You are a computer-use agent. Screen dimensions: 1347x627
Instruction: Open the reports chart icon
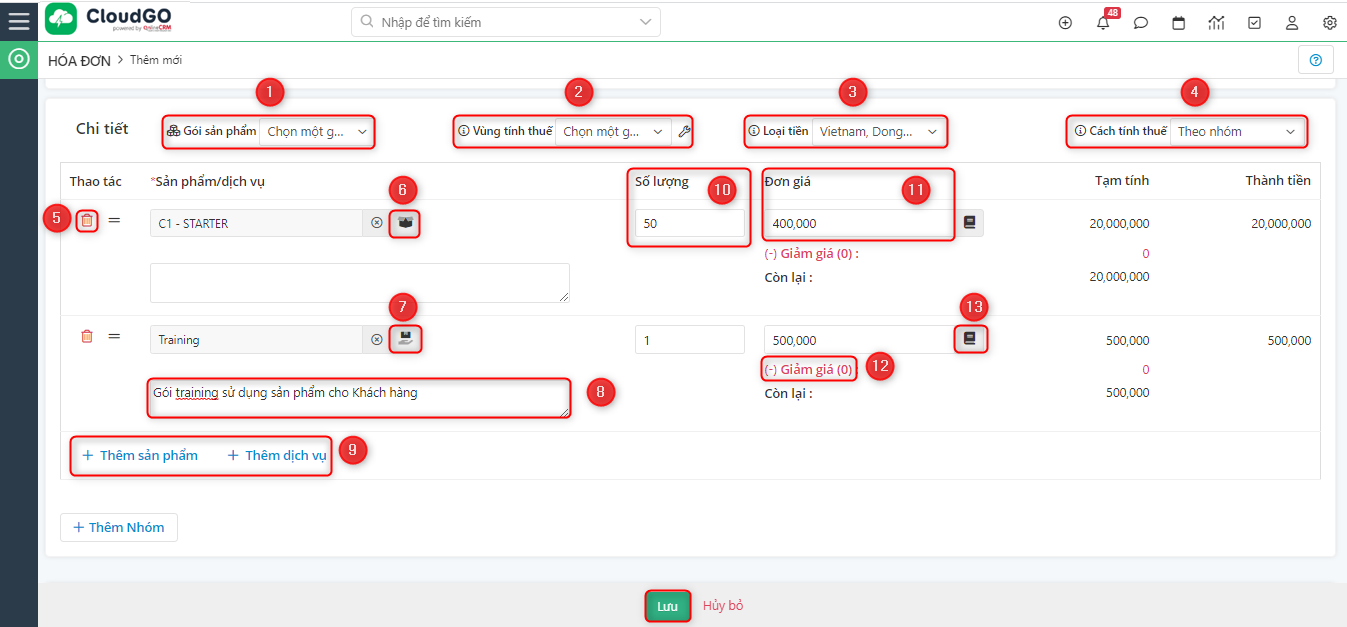pyautogui.click(x=1216, y=23)
